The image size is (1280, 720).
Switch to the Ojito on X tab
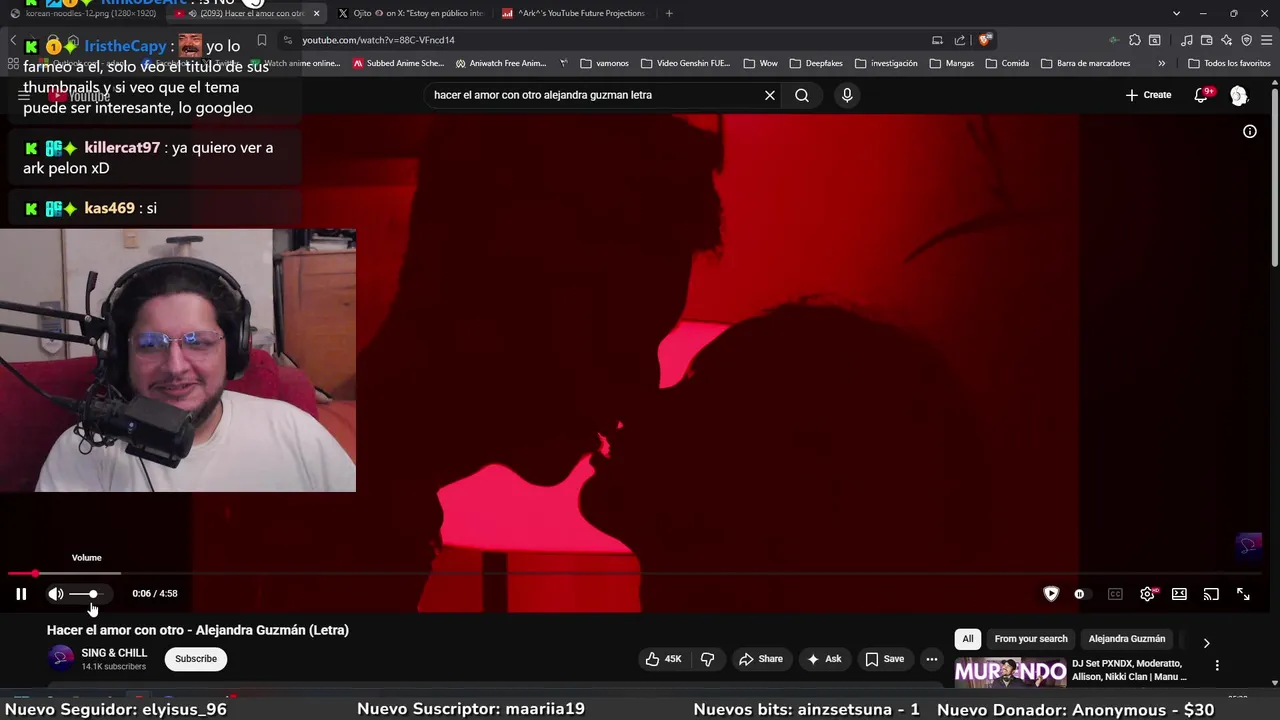click(410, 13)
